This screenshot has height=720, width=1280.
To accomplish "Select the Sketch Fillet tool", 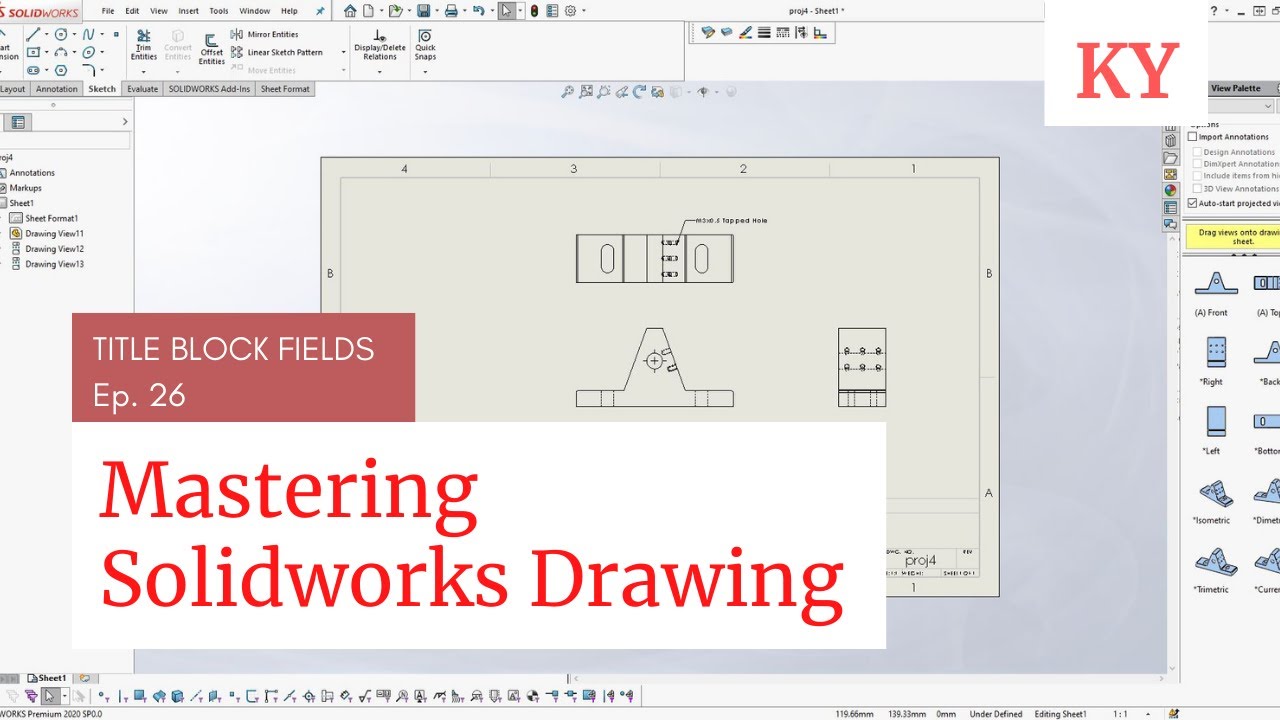I will click(89, 70).
